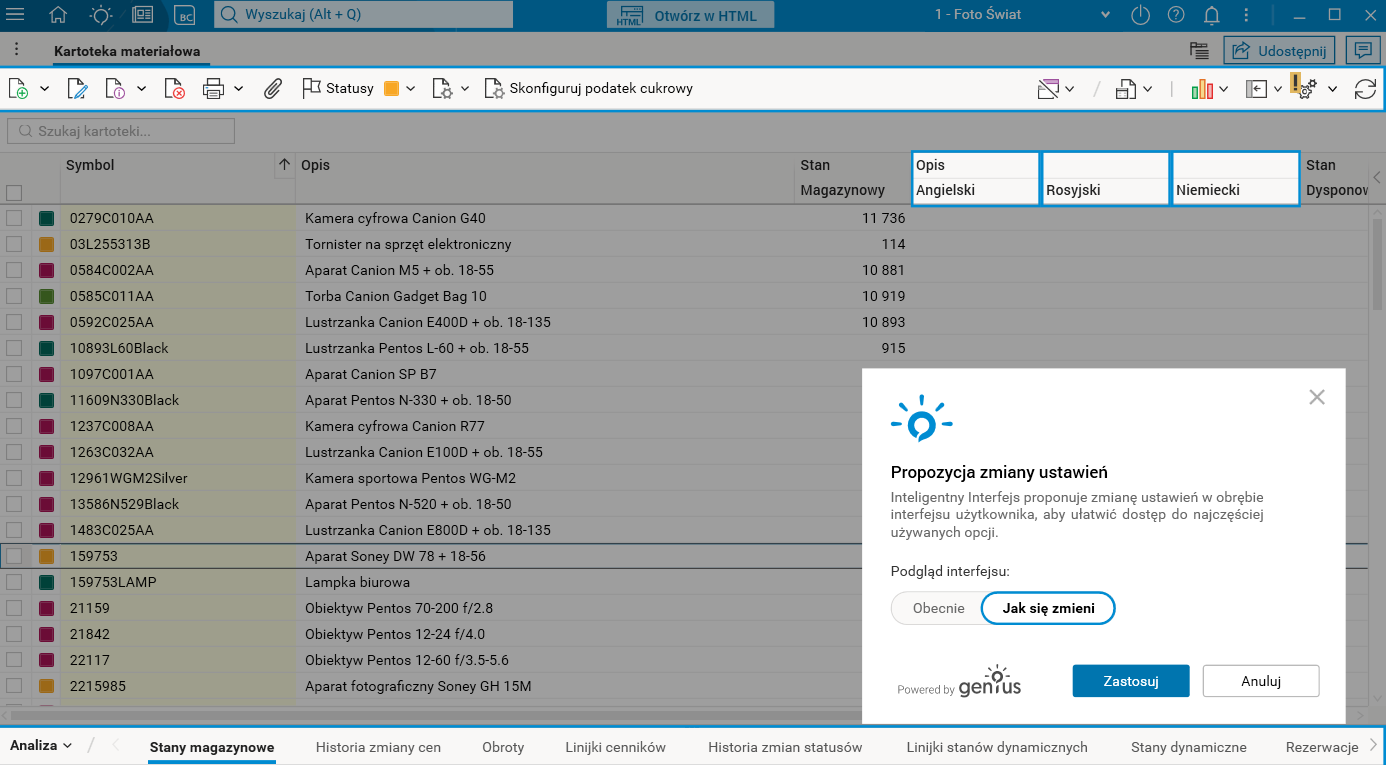Click the Anuluj button
1386x765 pixels.
click(1261, 681)
